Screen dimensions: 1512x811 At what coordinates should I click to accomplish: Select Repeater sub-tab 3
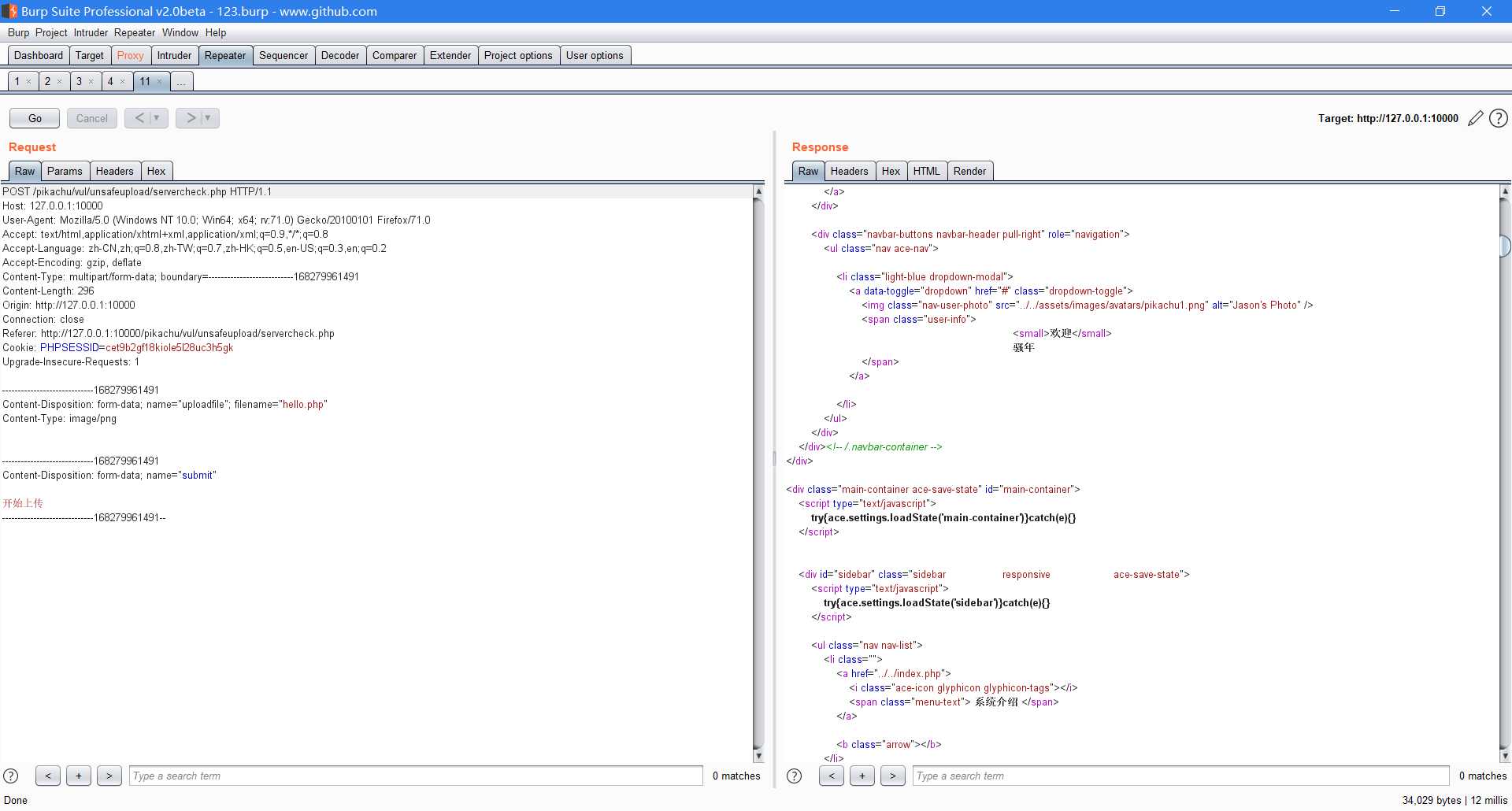pyautogui.click(x=79, y=81)
